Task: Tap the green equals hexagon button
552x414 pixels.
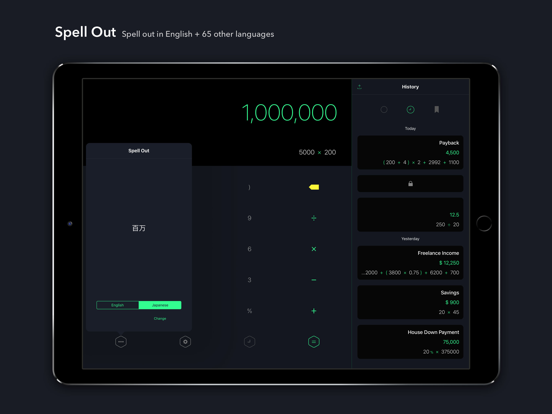Action: click(314, 341)
